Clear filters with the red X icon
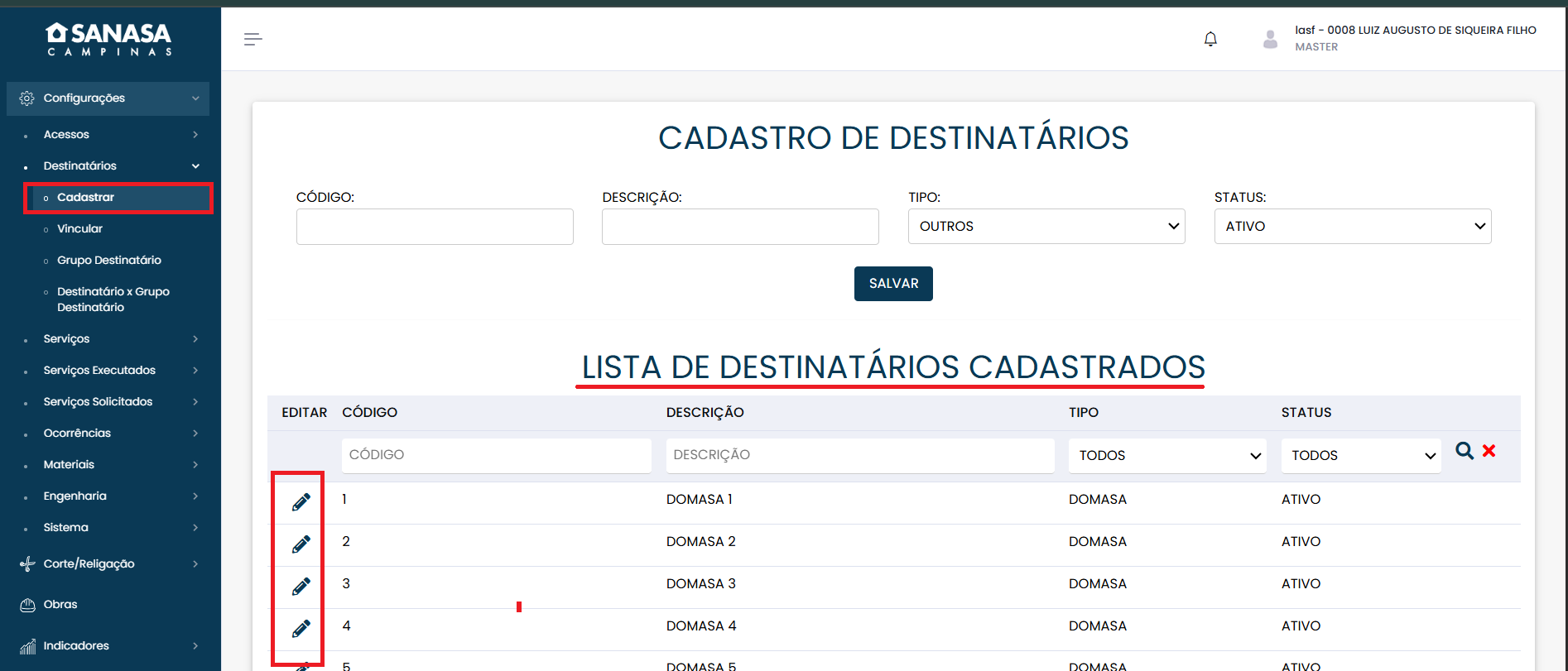Image resolution: width=1568 pixels, height=671 pixels. [1489, 451]
